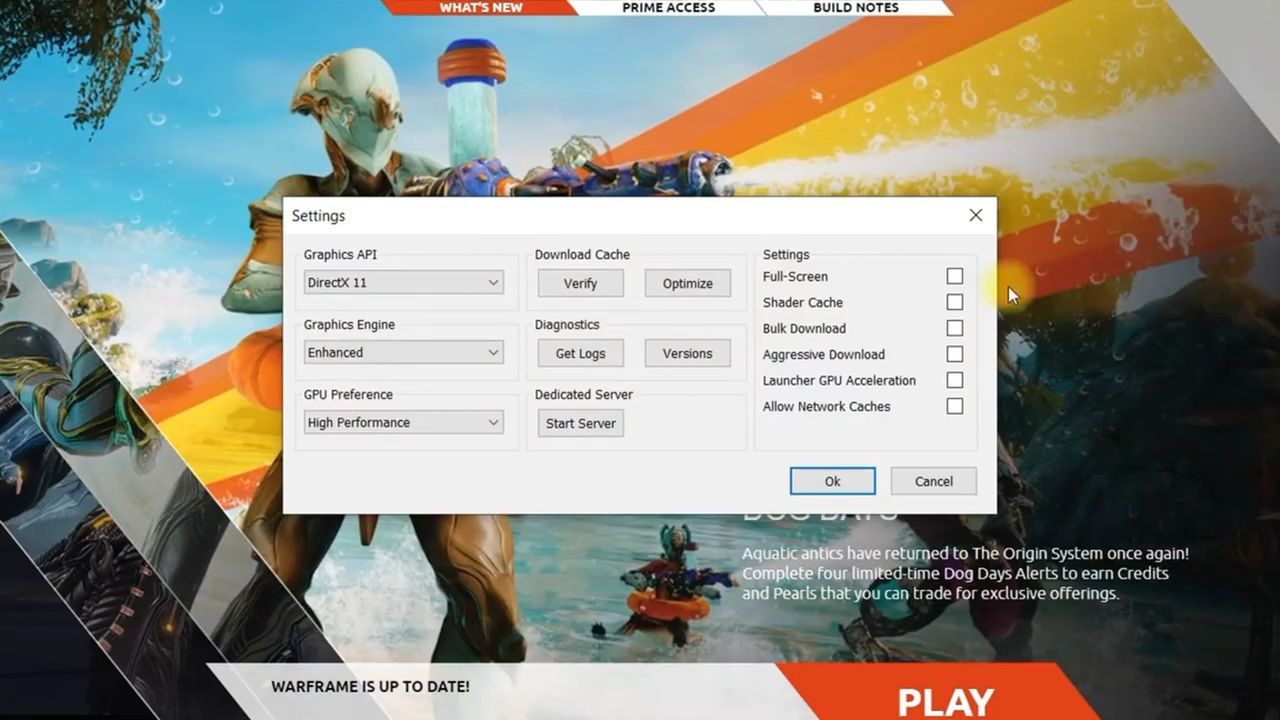This screenshot has height=720, width=1280.
Task: Open the Graphics Engine Enhanced dropdown
Action: 403,353
